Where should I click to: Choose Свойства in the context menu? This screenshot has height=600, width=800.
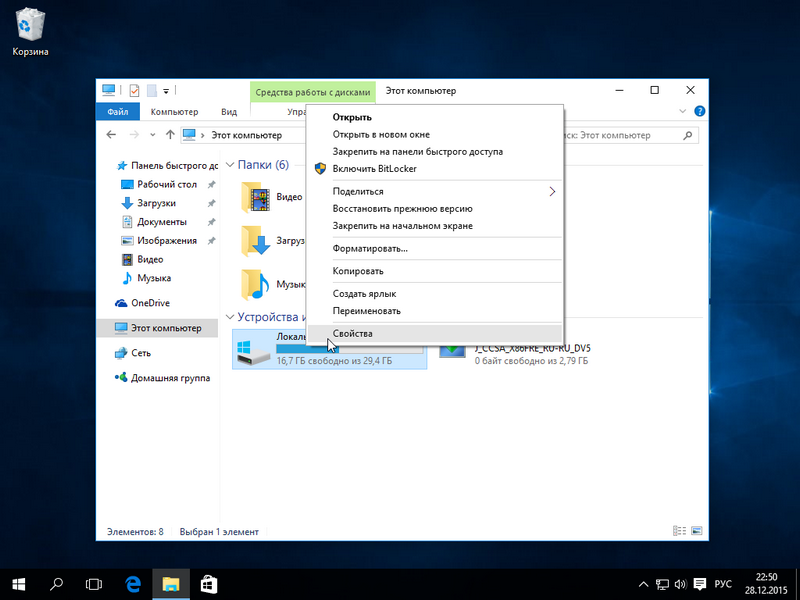click(x=352, y=333)
